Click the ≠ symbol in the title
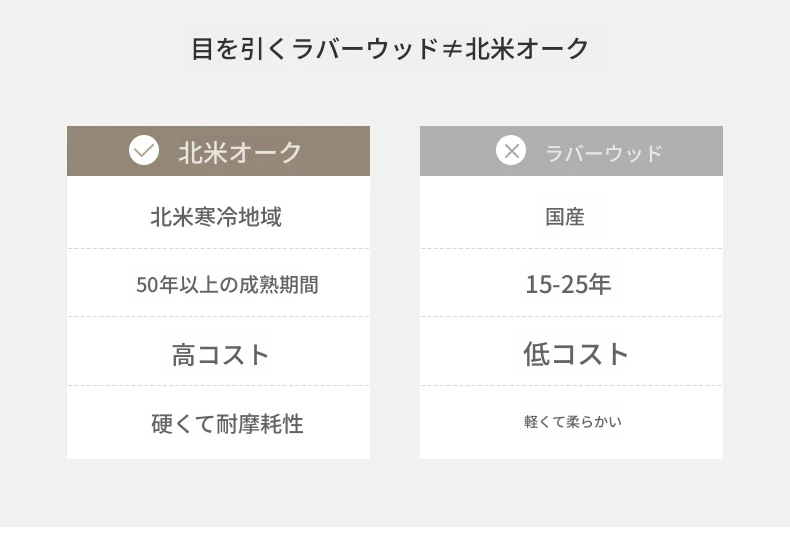790x552 pixels. [x=451, y=50]
